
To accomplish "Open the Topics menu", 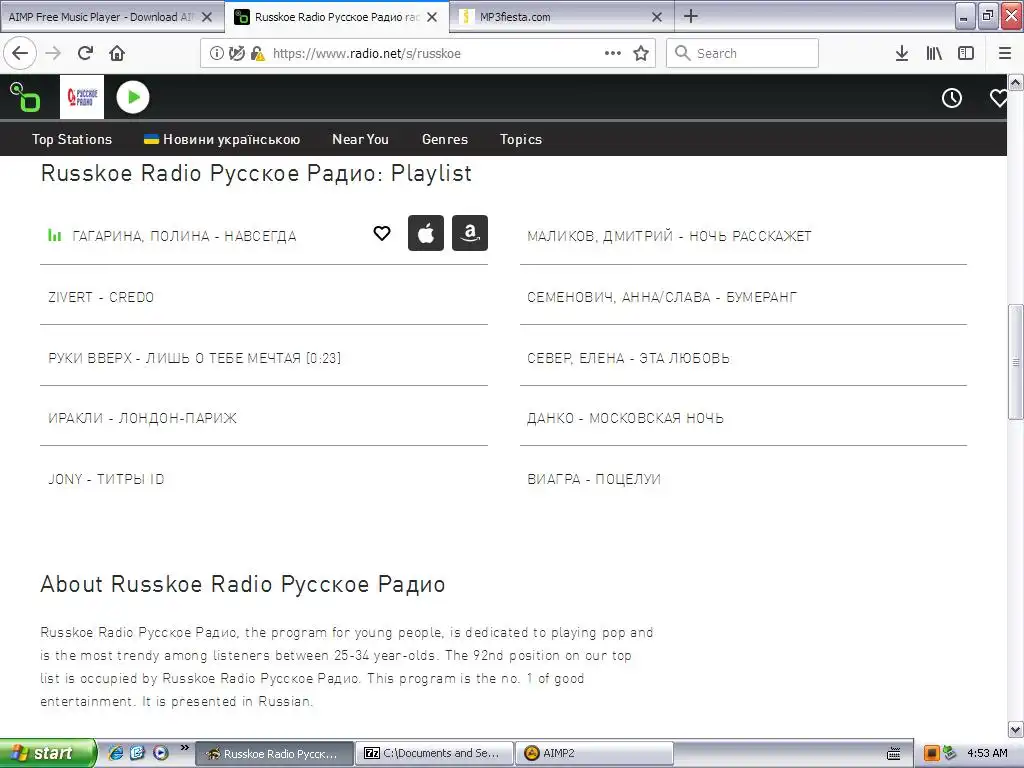I will (x=521, y=139).
